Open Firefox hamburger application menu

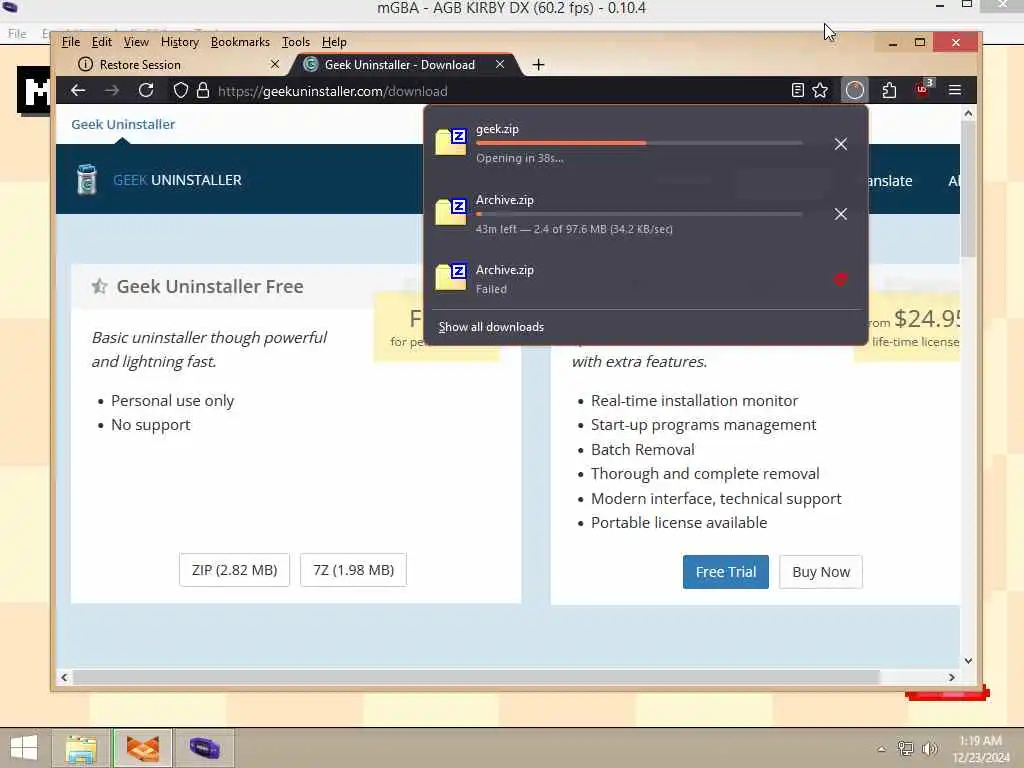click(x=955, y=90)
